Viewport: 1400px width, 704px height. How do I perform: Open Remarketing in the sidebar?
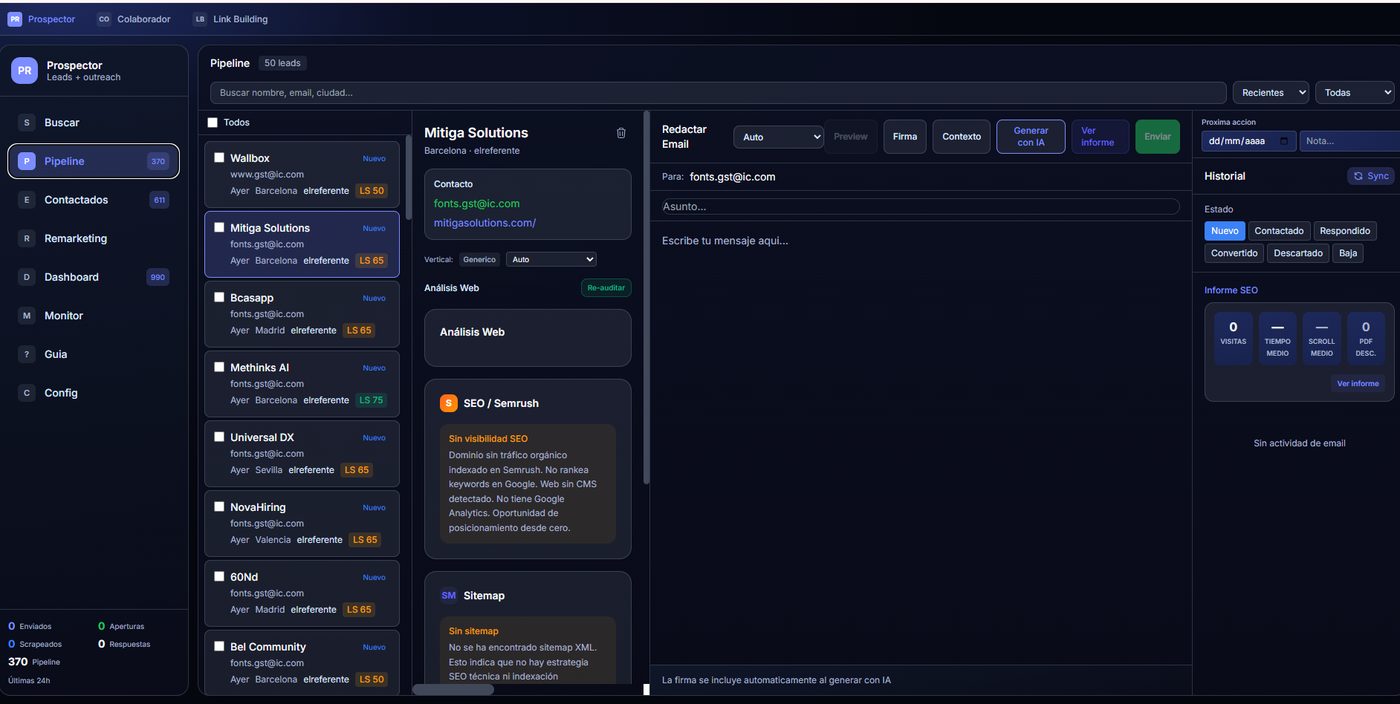tap(94, 238)
